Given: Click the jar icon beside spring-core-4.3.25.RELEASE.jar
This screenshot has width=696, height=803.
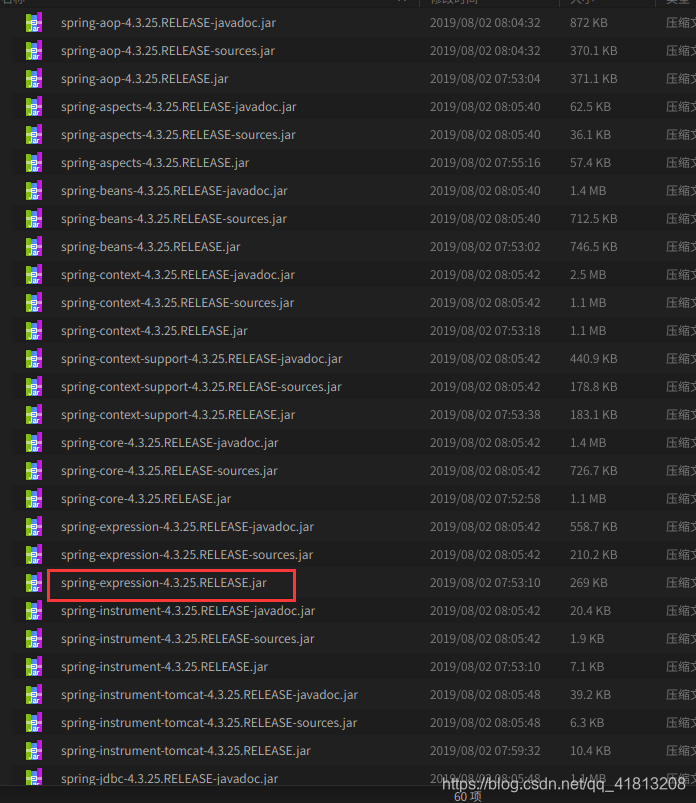Looking at the screenshot, I should pyautogui.click(x=34, y=499).
